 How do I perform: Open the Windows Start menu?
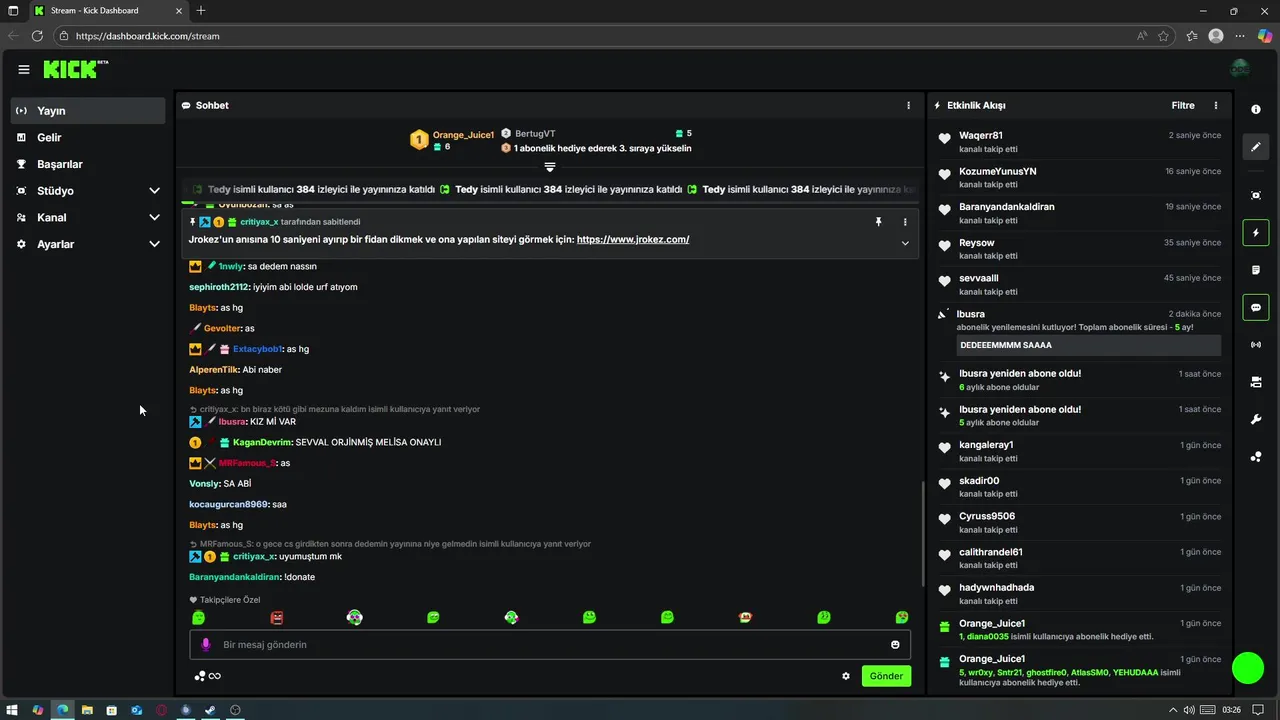12,710
